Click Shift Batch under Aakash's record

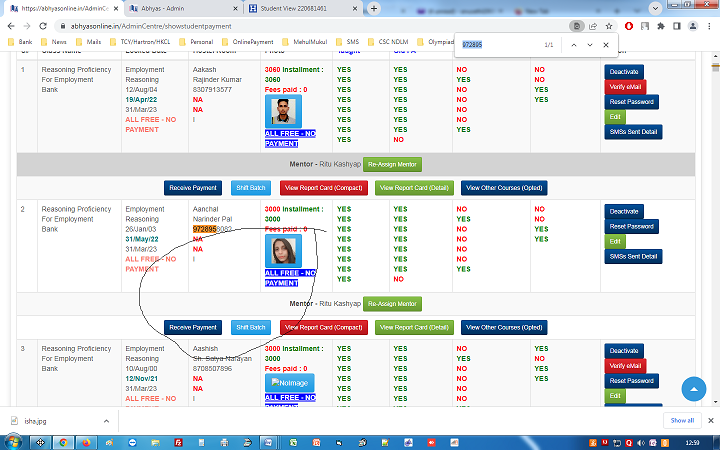(x=250, y=187)
